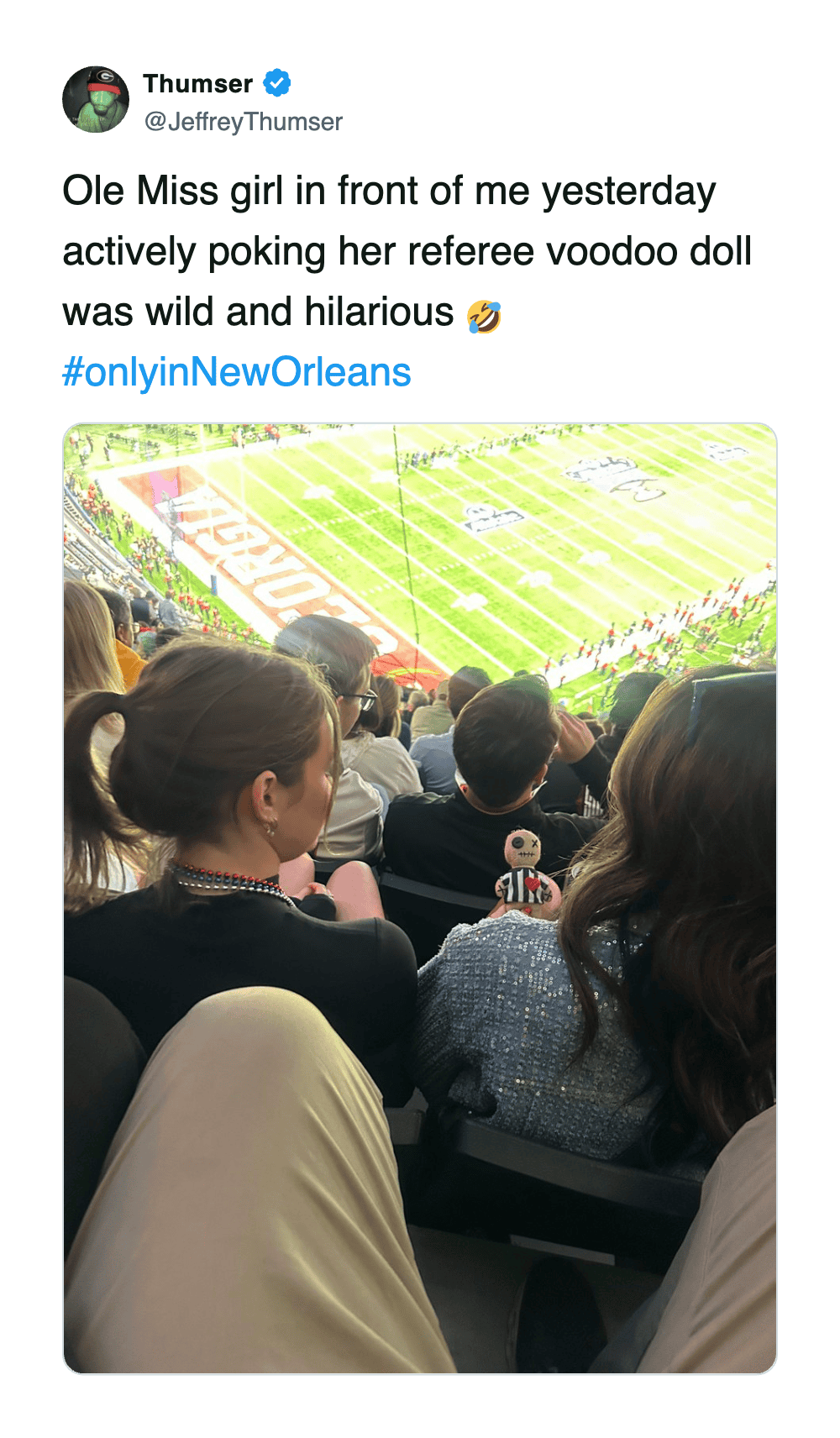Click the referee voodoo doll in photo
This screenshot has width=840, height=1438.
[525, 874]
